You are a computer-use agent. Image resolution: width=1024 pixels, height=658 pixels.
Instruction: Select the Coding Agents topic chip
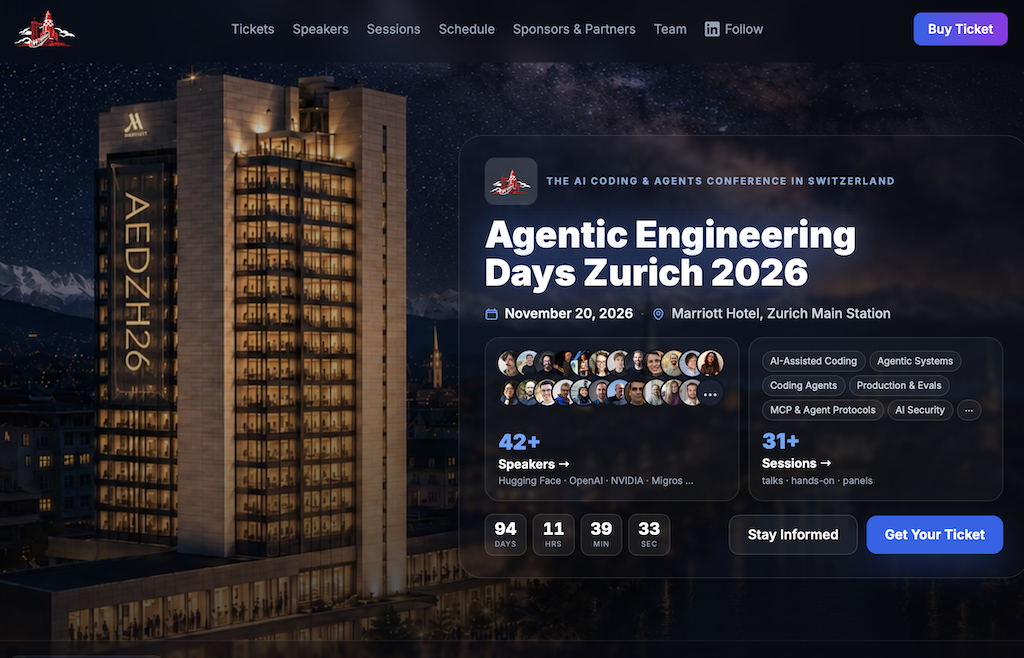(803, 386)
